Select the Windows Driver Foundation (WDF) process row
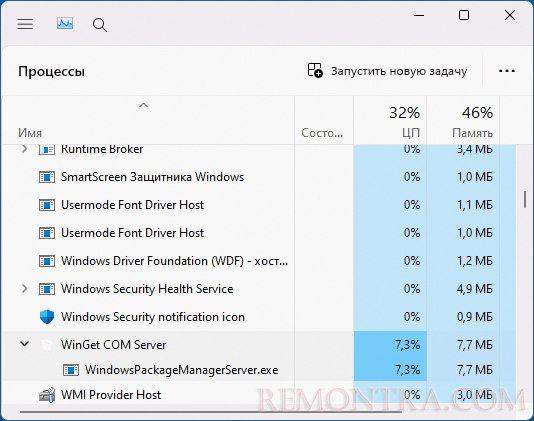 click(x=259, y=261)
